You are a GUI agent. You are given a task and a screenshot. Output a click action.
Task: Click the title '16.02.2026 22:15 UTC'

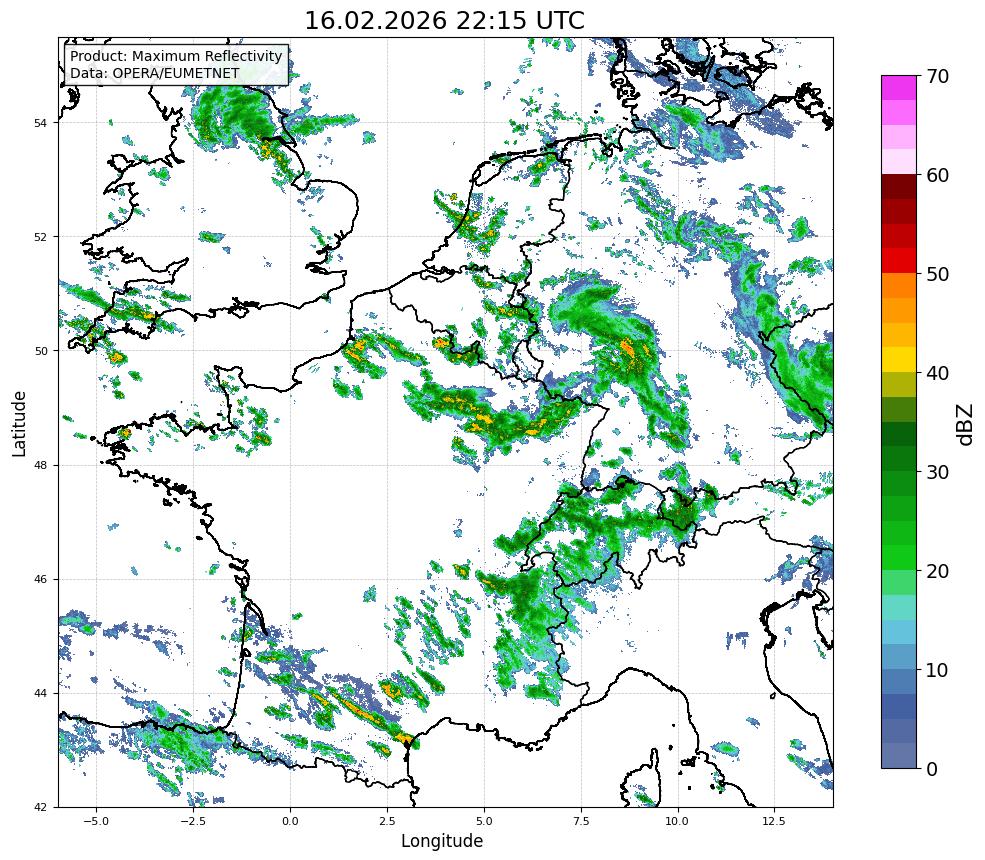tap(444, 20)
